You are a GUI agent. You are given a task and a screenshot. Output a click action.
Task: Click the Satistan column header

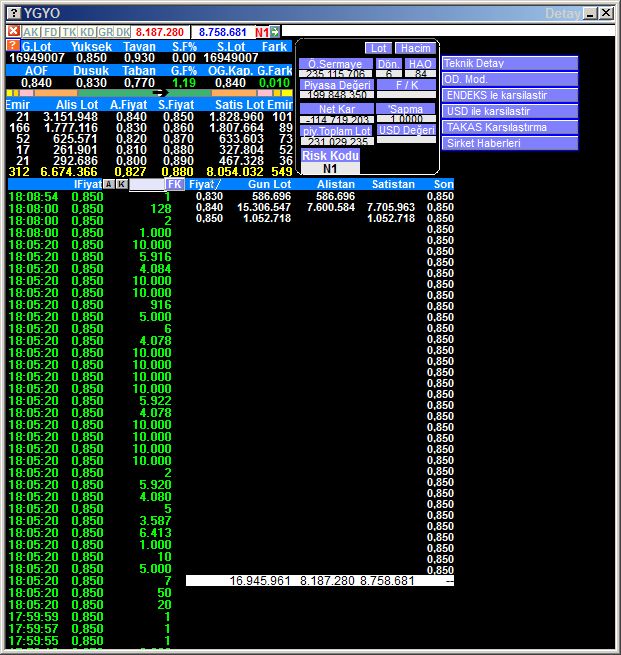coord(393,184)
